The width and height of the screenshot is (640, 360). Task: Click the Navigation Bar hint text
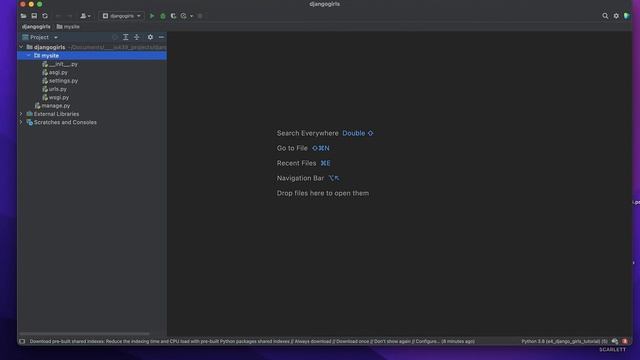coord(300,178)
